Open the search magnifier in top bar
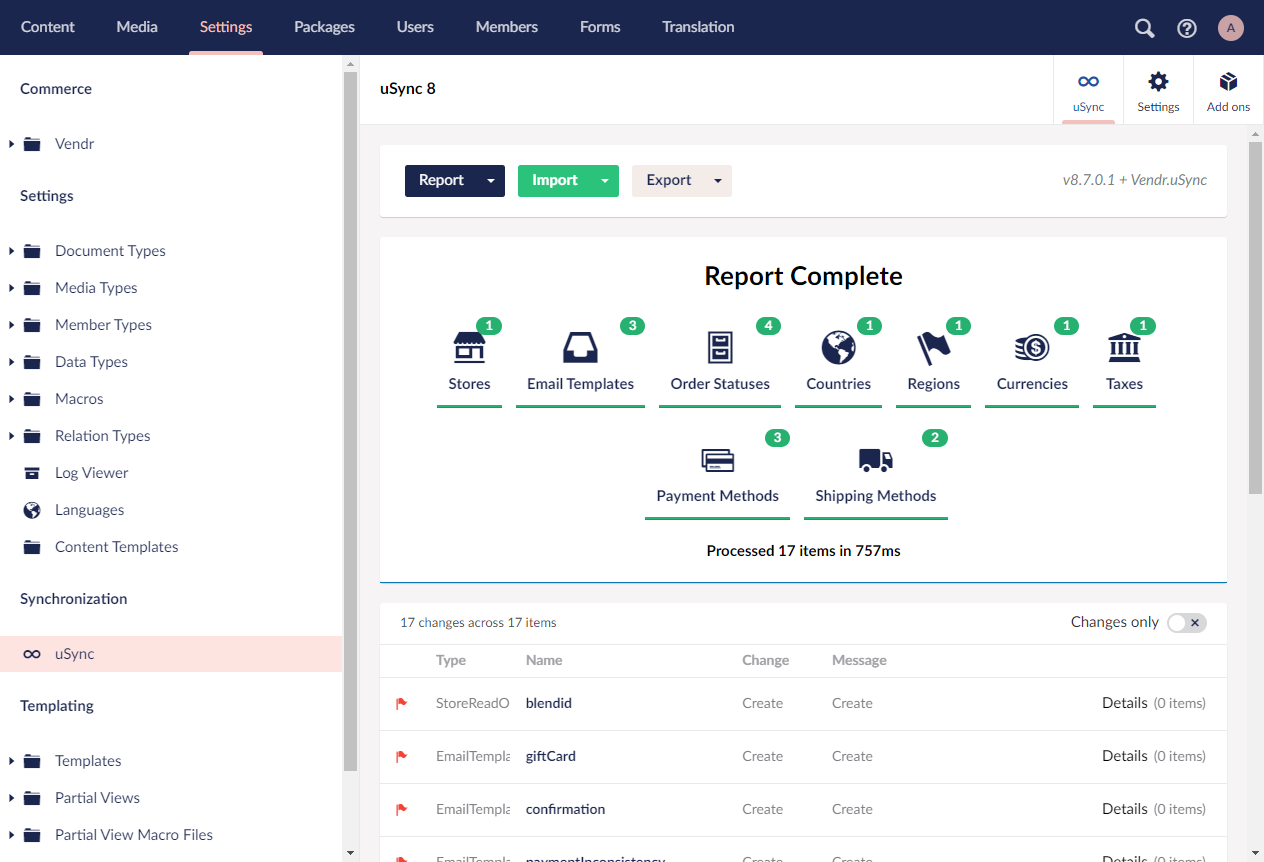The width and height of the screenshot is (1264, 862). [1145, 28]
